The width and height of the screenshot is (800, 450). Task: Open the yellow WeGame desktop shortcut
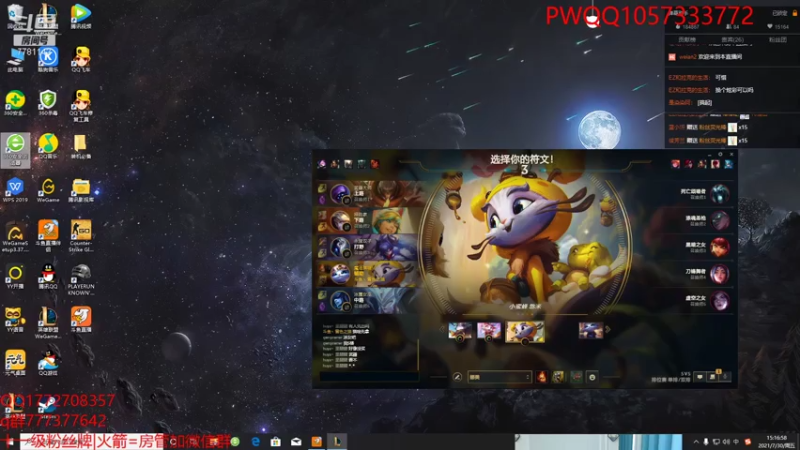(x=48, y=190)
